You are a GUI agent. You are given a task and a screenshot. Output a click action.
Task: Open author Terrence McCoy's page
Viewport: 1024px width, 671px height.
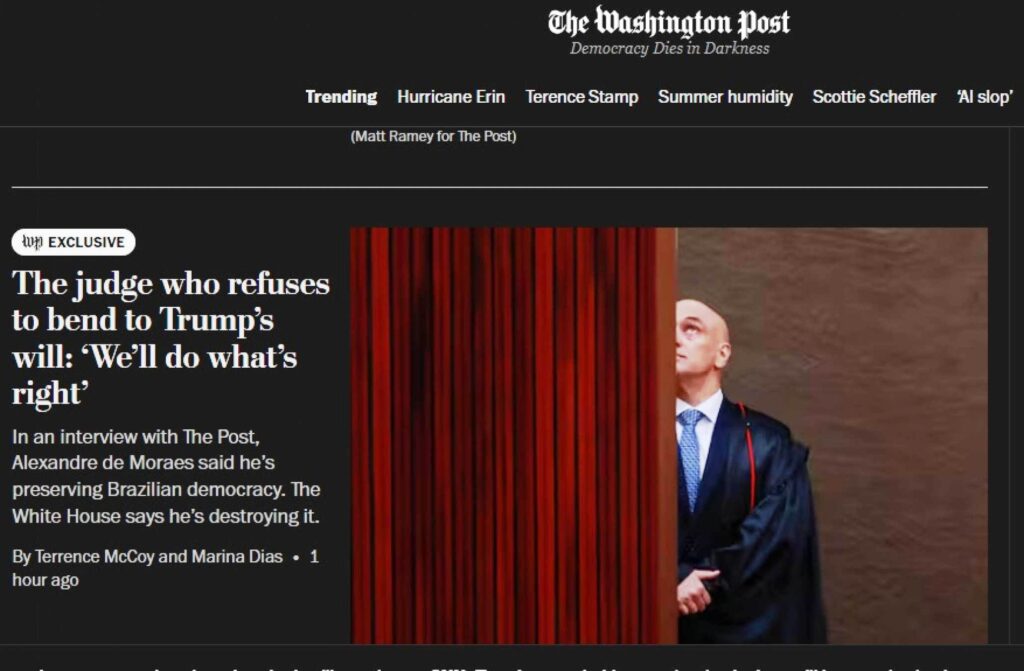click(x=94, y=557)
